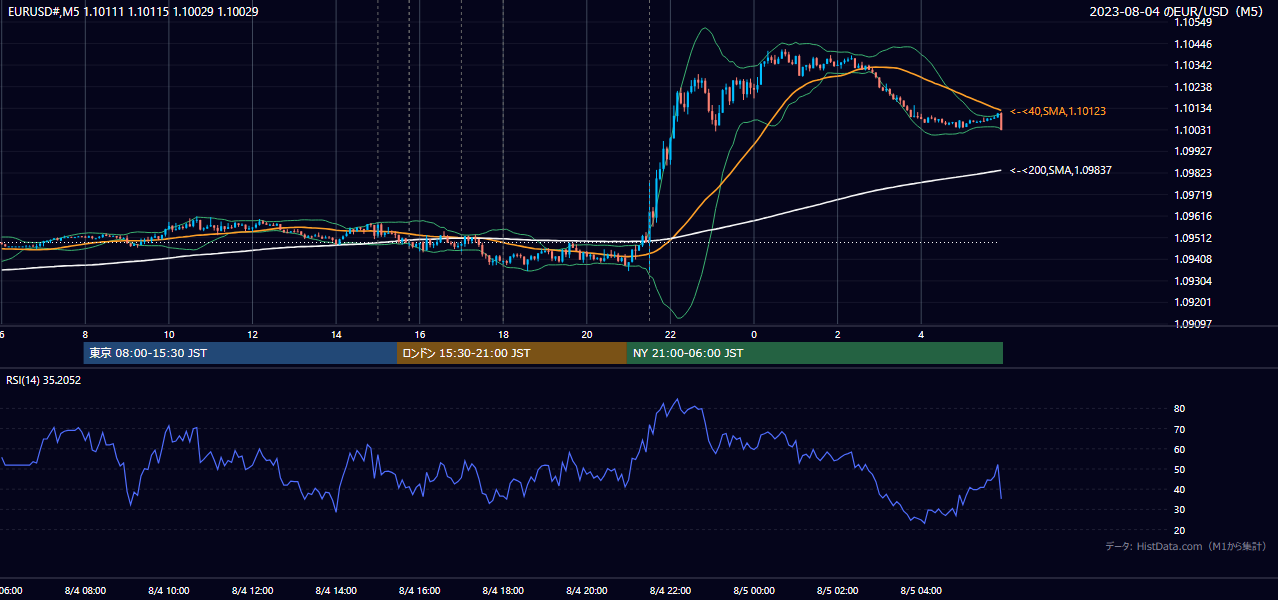Click price axis label 1.10342

point(1194,66)
